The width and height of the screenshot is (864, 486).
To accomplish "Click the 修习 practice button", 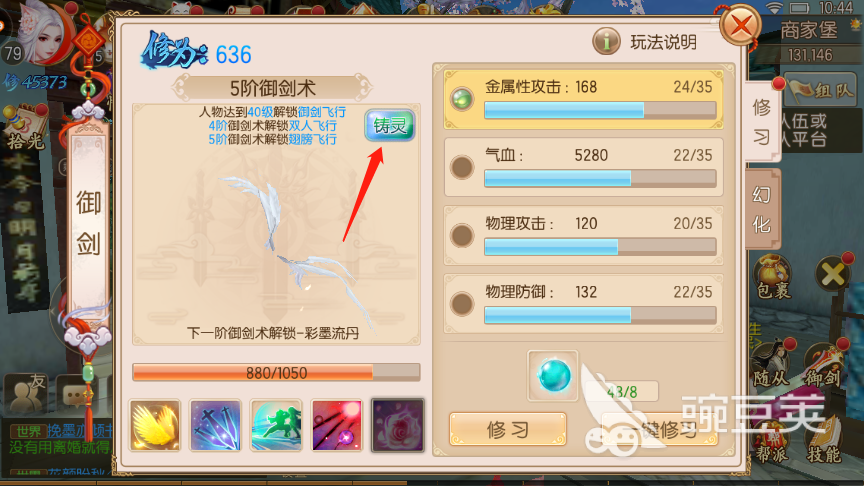I will (507, 429).
